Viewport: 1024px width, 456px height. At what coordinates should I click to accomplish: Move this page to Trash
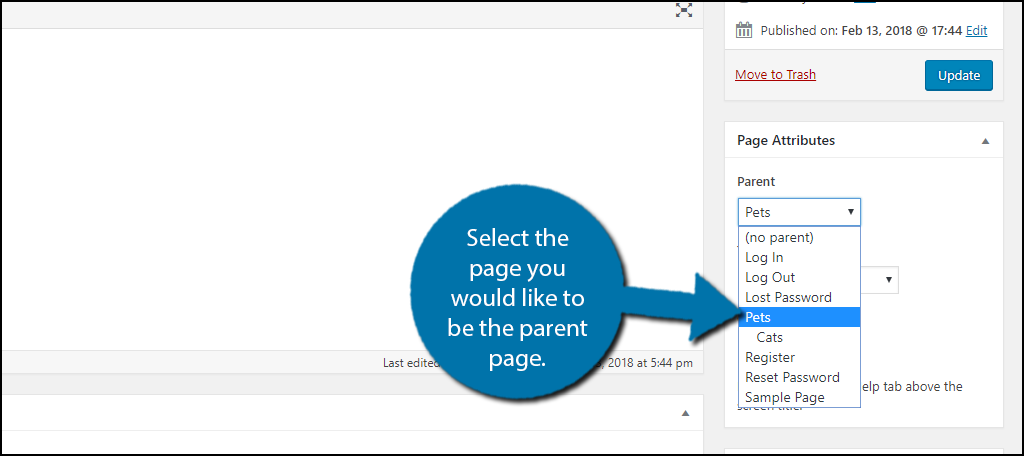[x=775, y=74]
